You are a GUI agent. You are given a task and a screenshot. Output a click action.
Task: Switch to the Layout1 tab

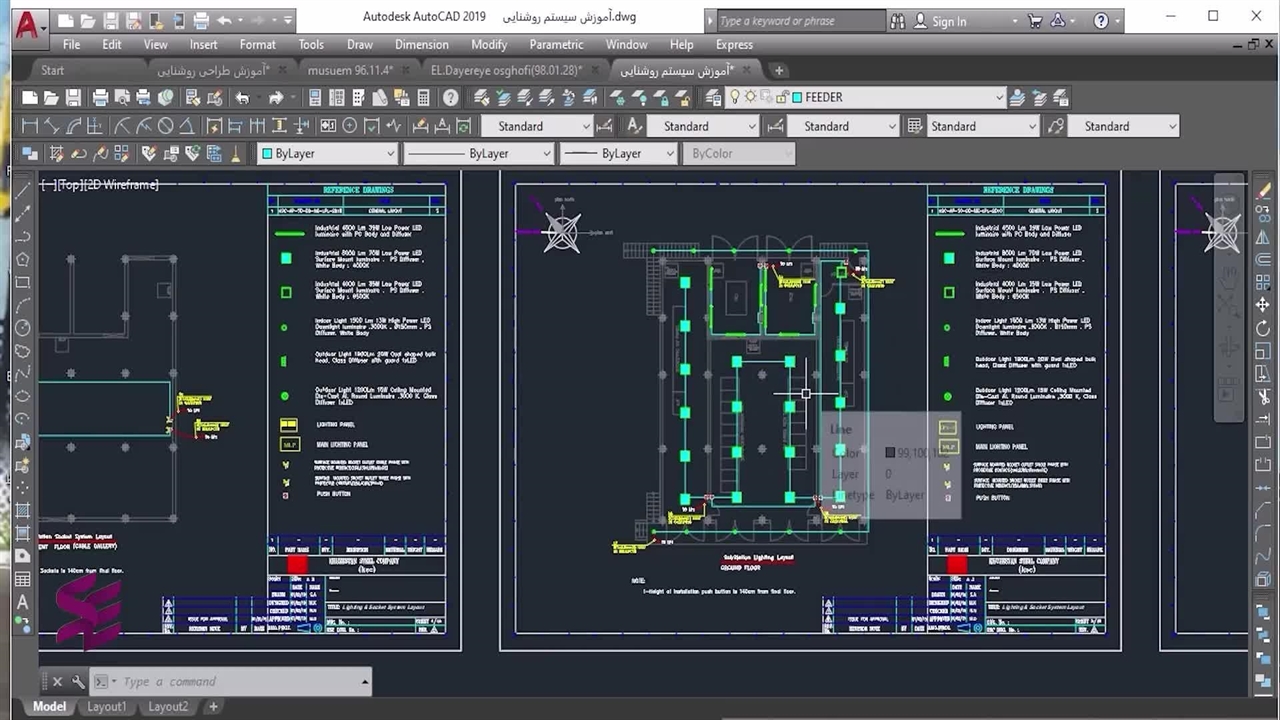[107, 707]
